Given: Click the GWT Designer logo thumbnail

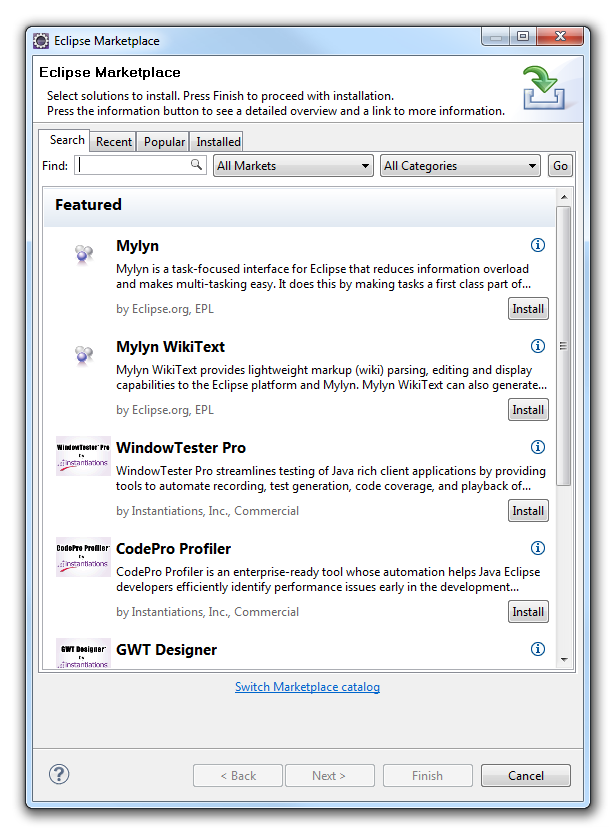Looking at the screenshot, I should (83, 653).
